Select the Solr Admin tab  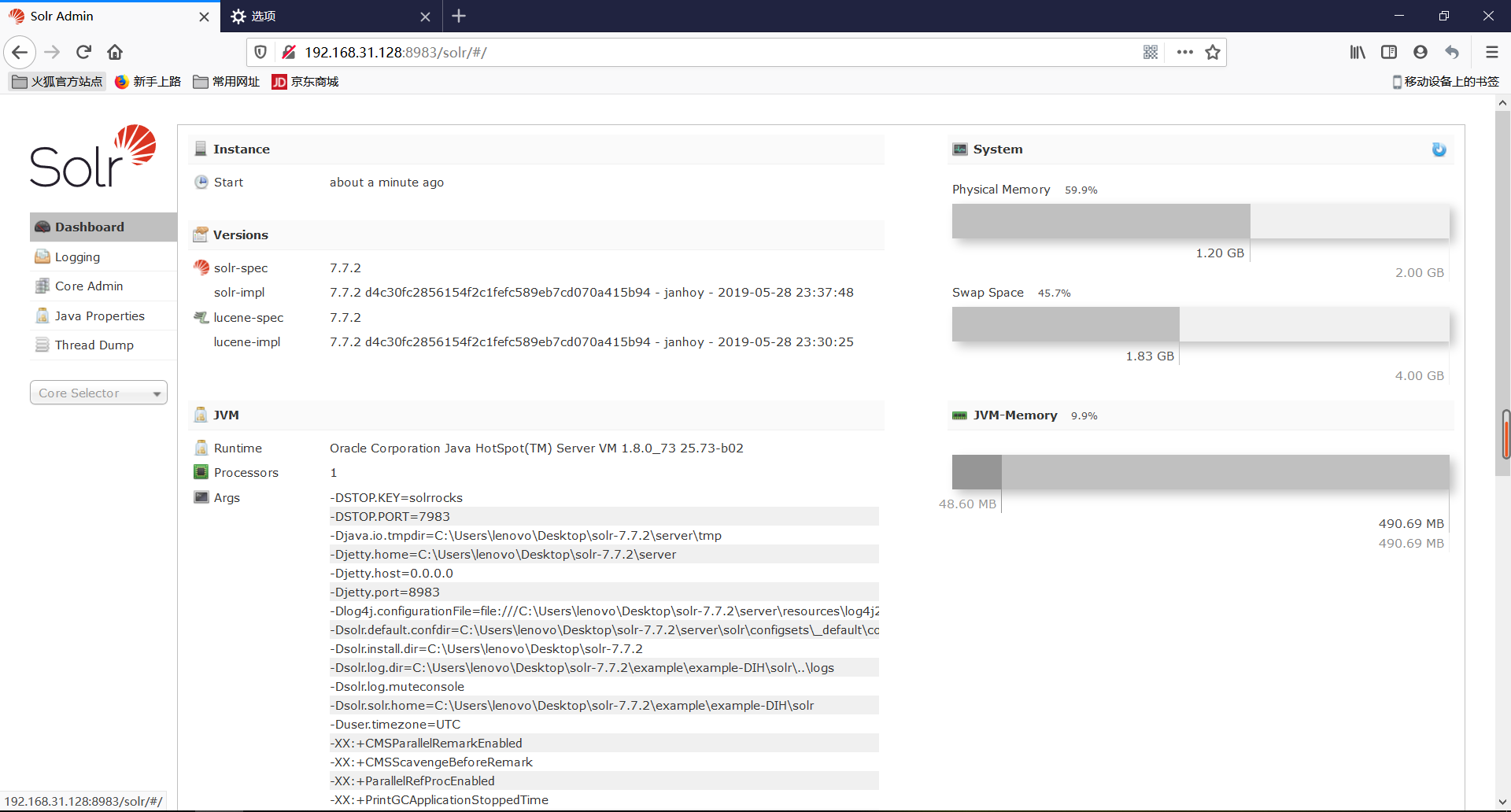click(x=110, y=16)
